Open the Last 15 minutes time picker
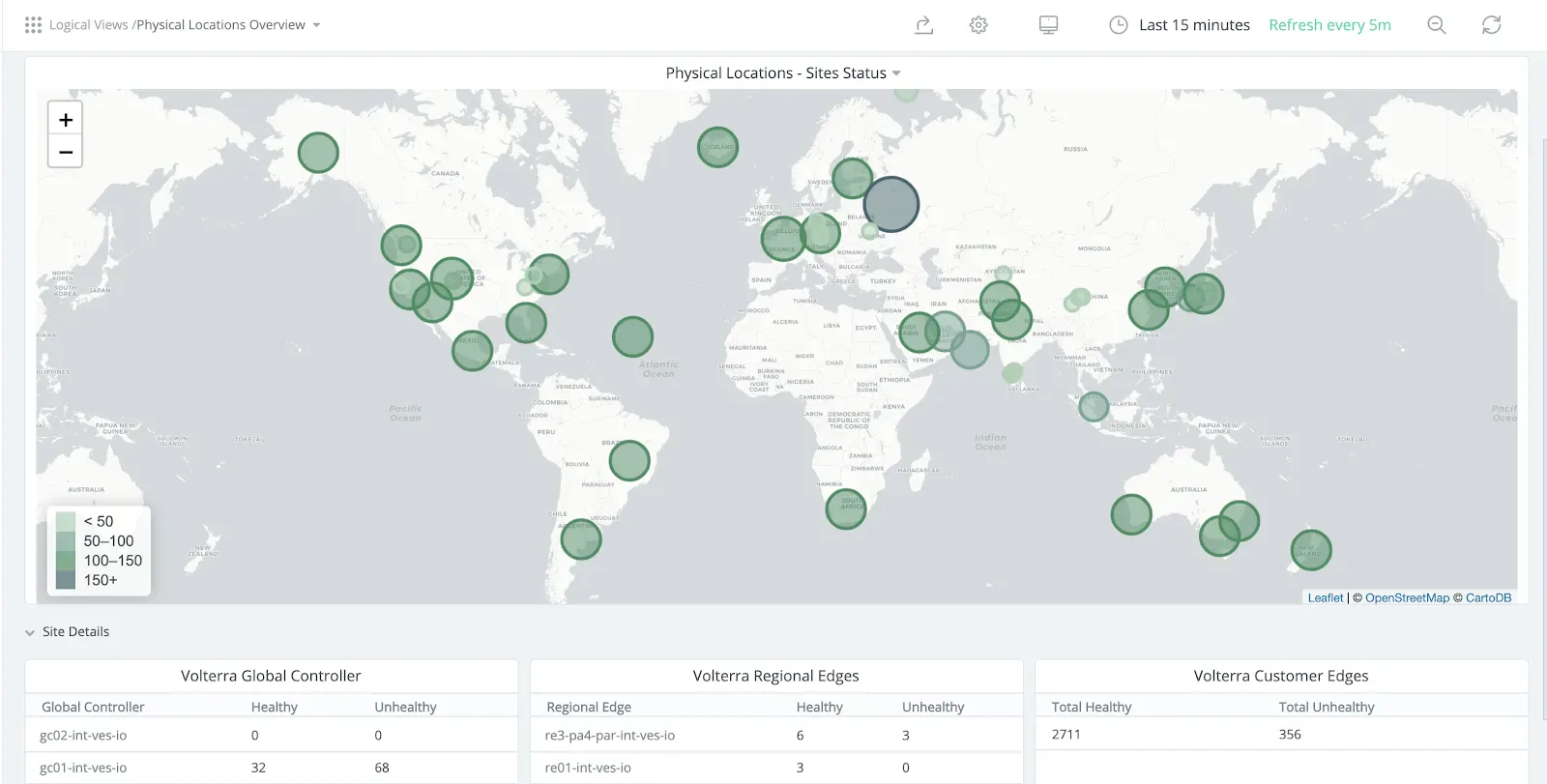Screen dimensions: 1547x784 click(x=1194, y=25)
